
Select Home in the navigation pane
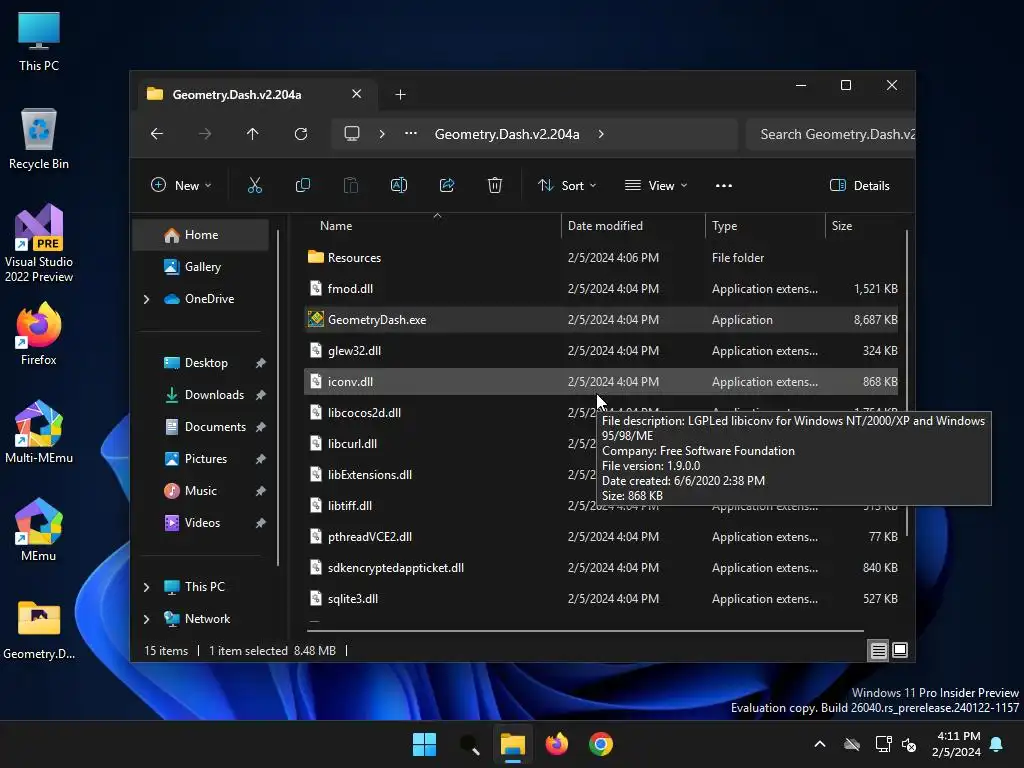tap(200, 235)
